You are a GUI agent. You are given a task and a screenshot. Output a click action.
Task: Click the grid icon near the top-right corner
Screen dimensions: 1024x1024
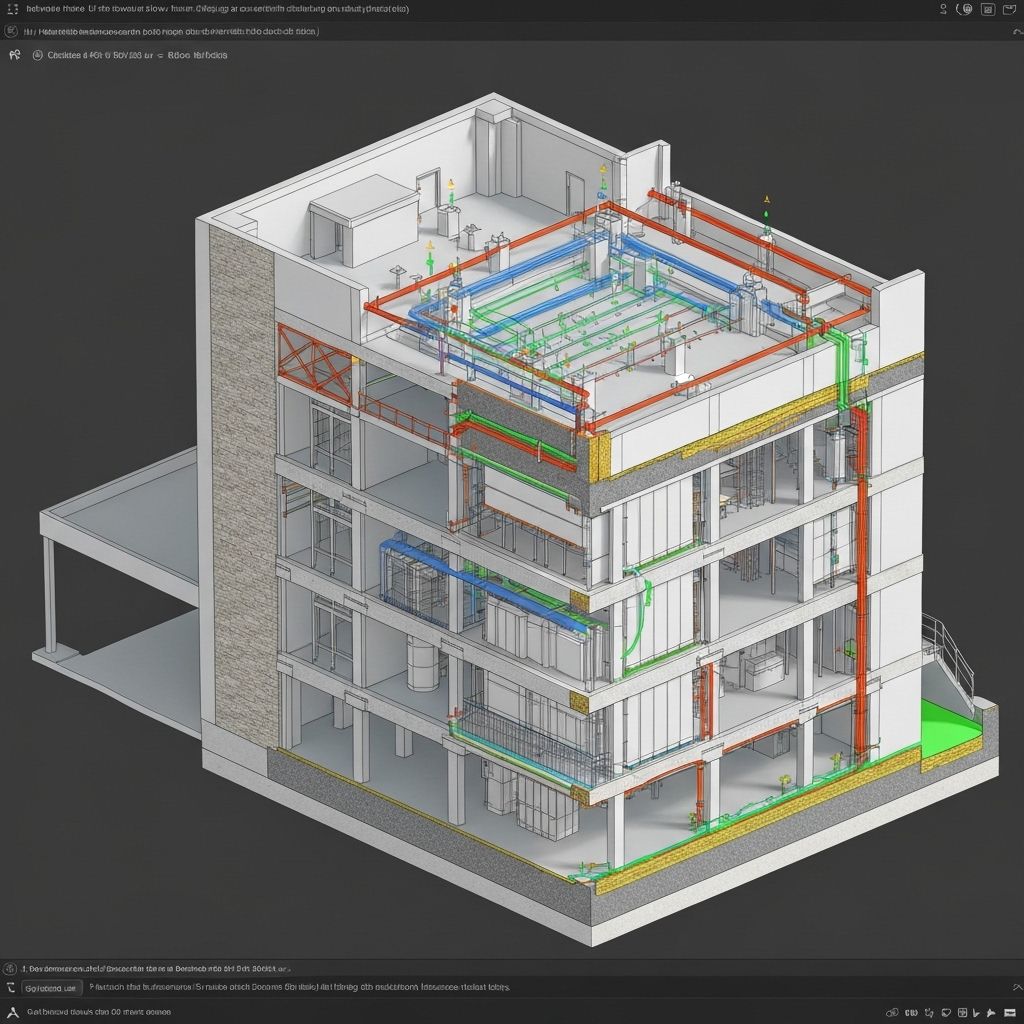(988, 9)
